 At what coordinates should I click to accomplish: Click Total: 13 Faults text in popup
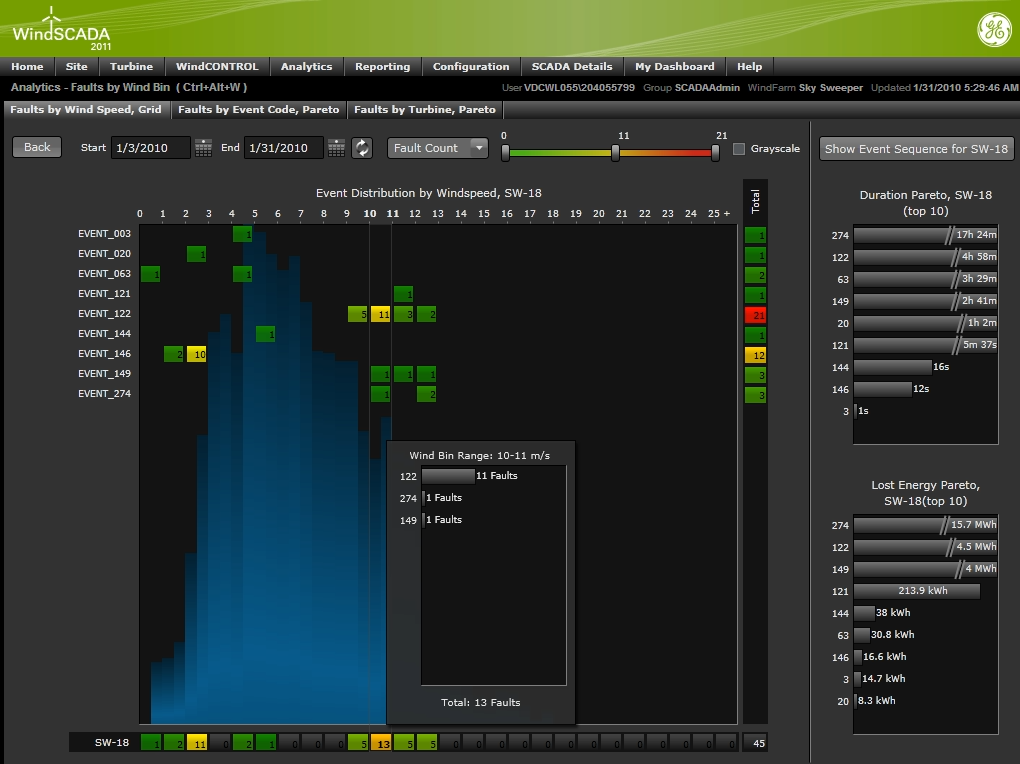click(x=481, y=703)
